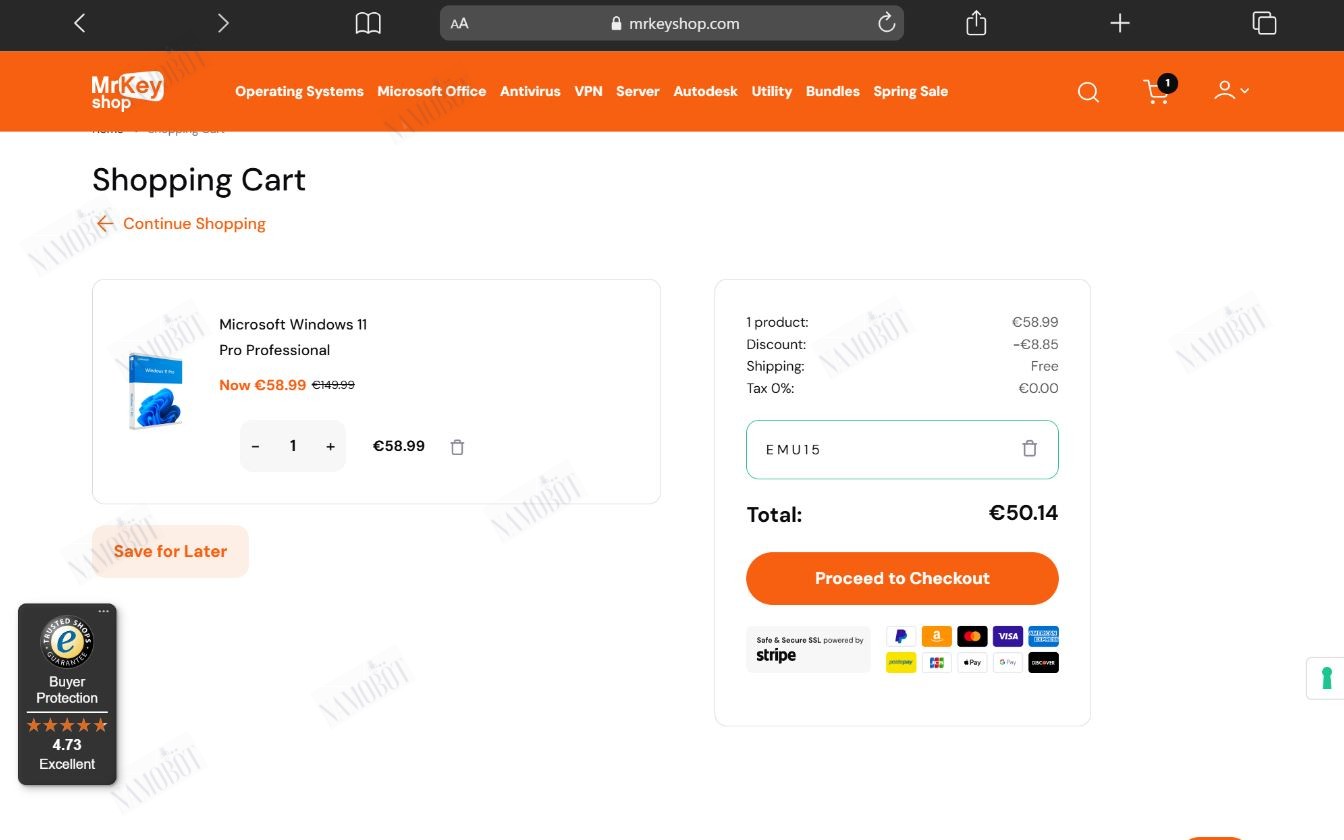Open the shopping cart icon

coord(1158,90)
